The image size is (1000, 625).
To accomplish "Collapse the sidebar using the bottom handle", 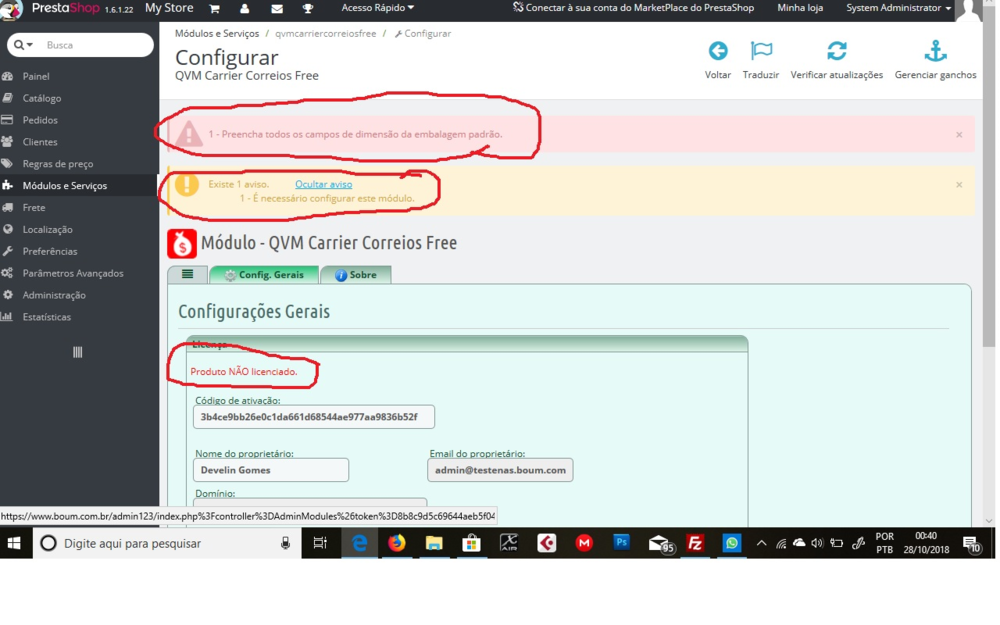I will click(77, 352).
